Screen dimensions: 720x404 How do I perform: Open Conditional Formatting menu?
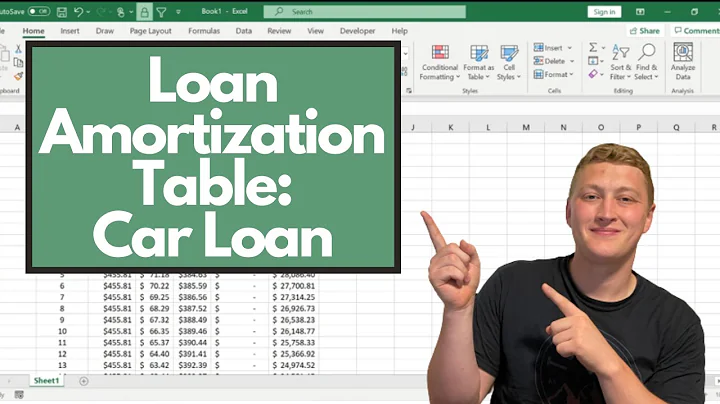click(440, 63)
